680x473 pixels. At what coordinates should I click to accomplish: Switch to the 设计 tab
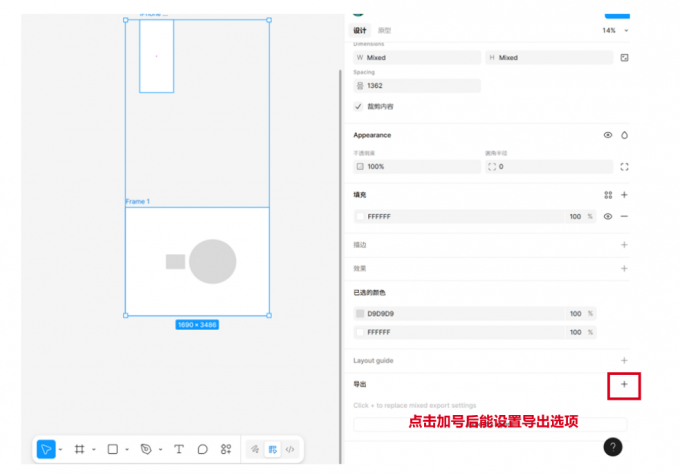point(360,30)
